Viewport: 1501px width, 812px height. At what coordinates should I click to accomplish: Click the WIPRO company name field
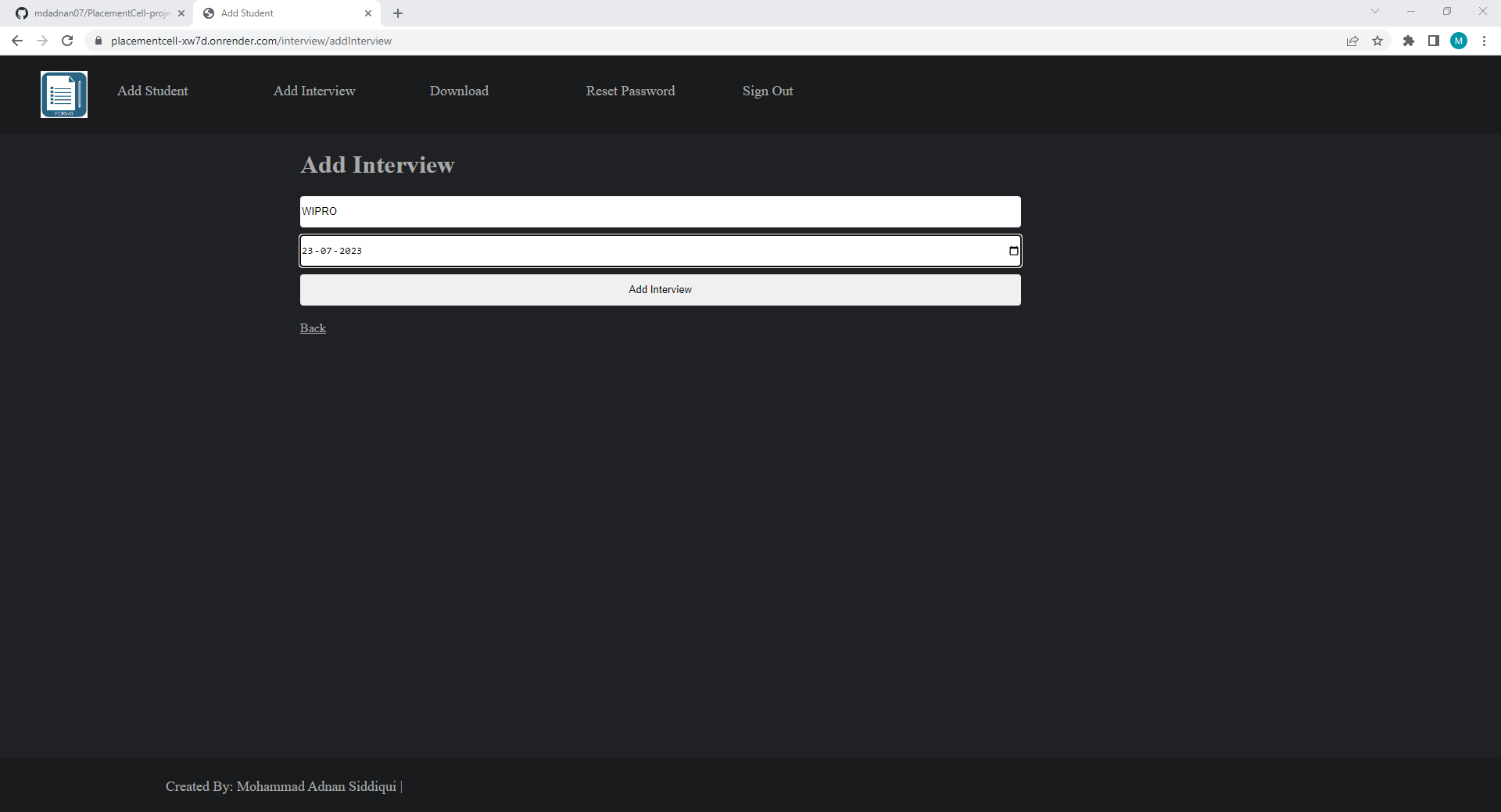[x=660, y=211]
